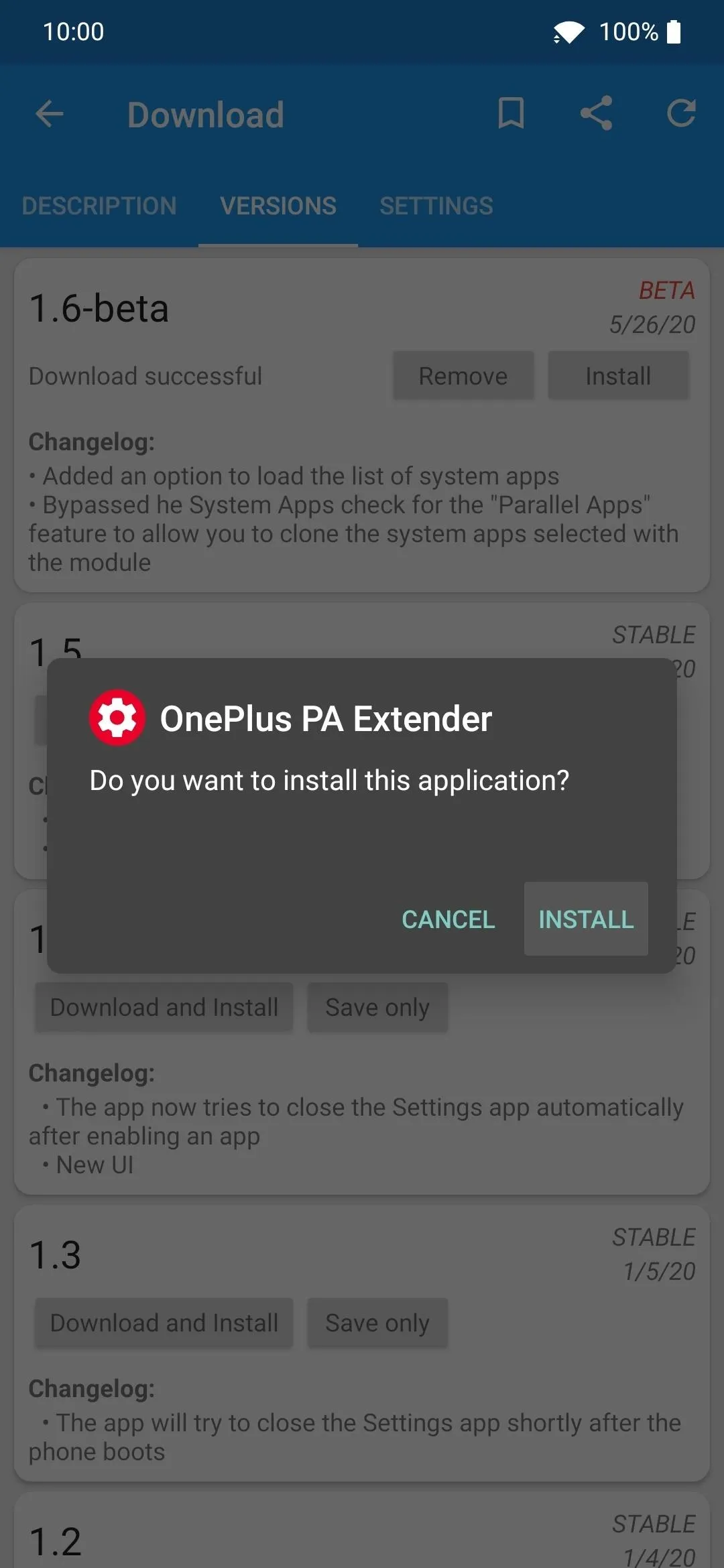Click Save only below the dialog
Image resolution: width=724 pixels, height=1568 pixels.
point(377,1007)
